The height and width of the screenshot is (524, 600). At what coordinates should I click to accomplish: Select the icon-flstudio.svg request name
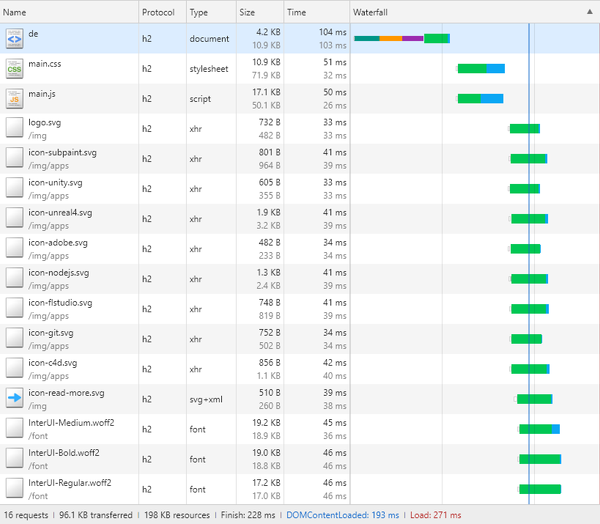click(60, 303)
